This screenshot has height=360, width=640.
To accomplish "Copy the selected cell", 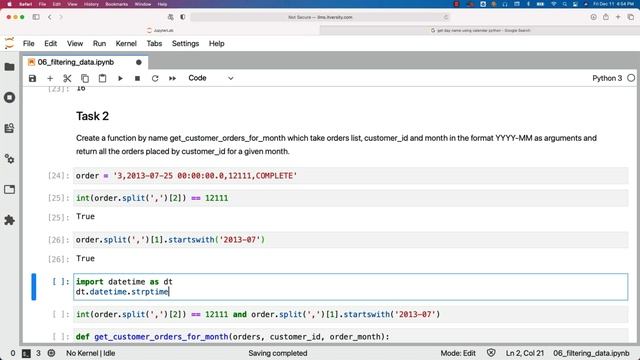I will [x=85, y=78].
